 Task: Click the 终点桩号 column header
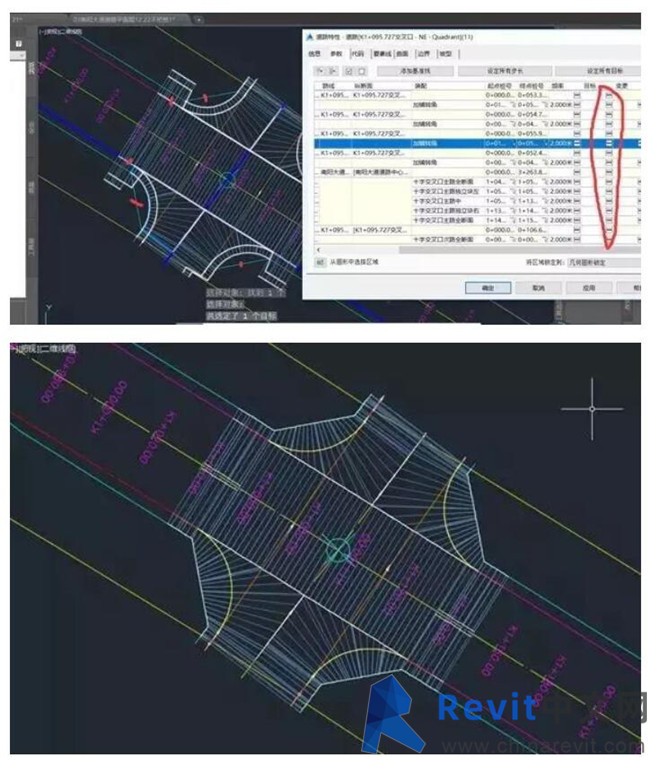[x=531, y=86]
